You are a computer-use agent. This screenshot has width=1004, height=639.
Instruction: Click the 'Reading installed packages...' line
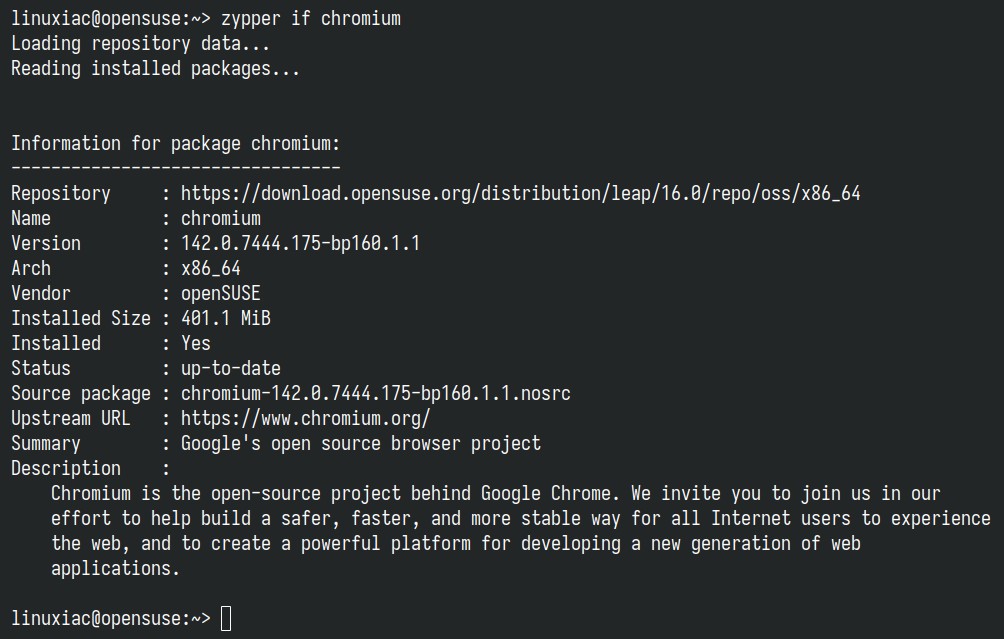pyautogui.click(x=155, y=68)
